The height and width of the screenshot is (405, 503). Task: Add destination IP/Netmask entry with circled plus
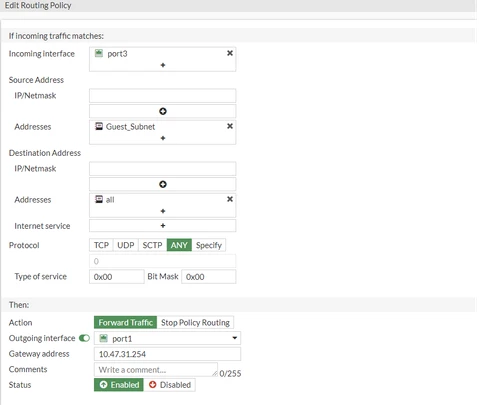pyautogui.click(x=163, y=184)
